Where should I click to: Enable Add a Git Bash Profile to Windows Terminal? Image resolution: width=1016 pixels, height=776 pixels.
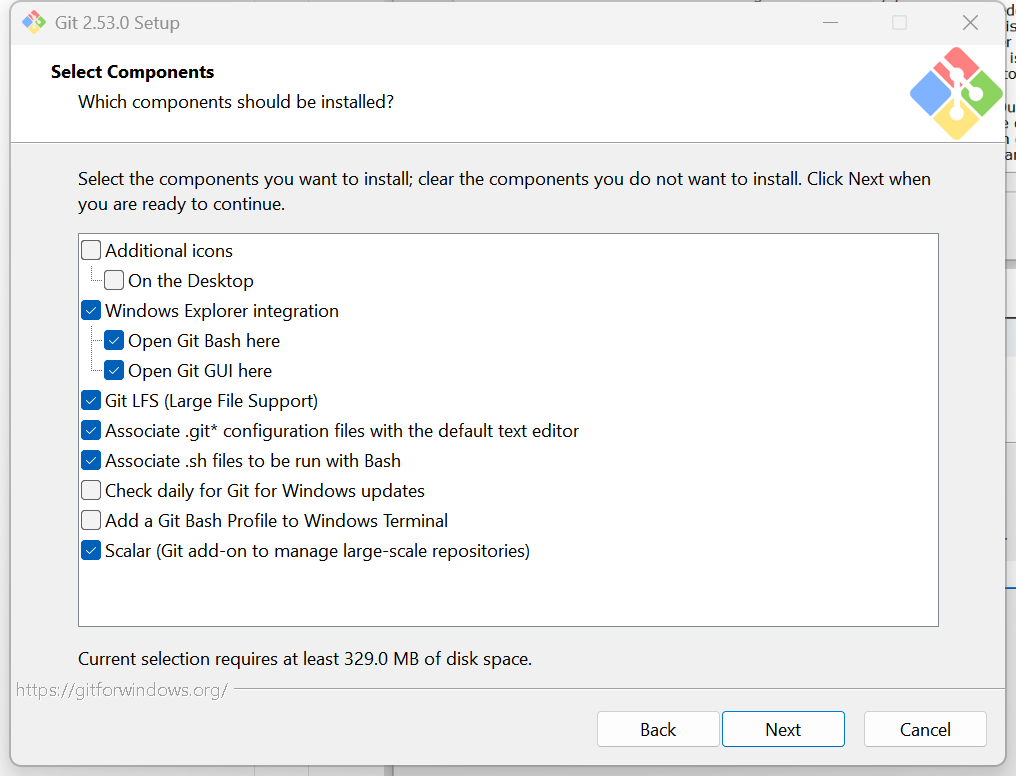point(91,520)
